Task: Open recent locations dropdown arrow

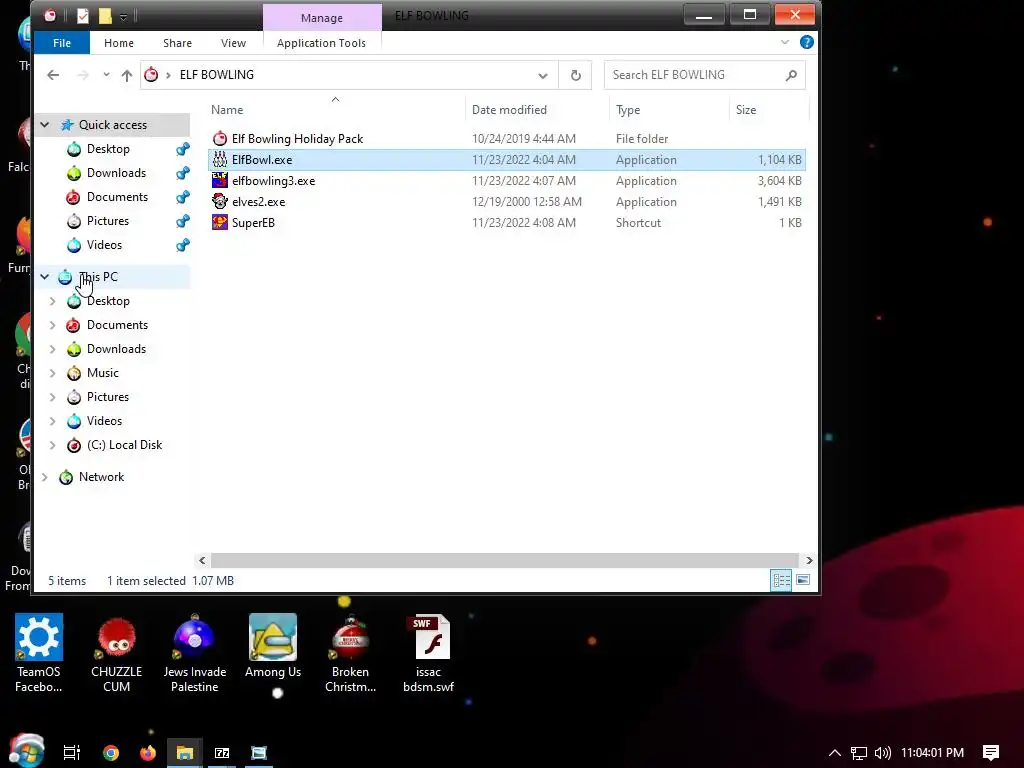Action: coord(106,75)
